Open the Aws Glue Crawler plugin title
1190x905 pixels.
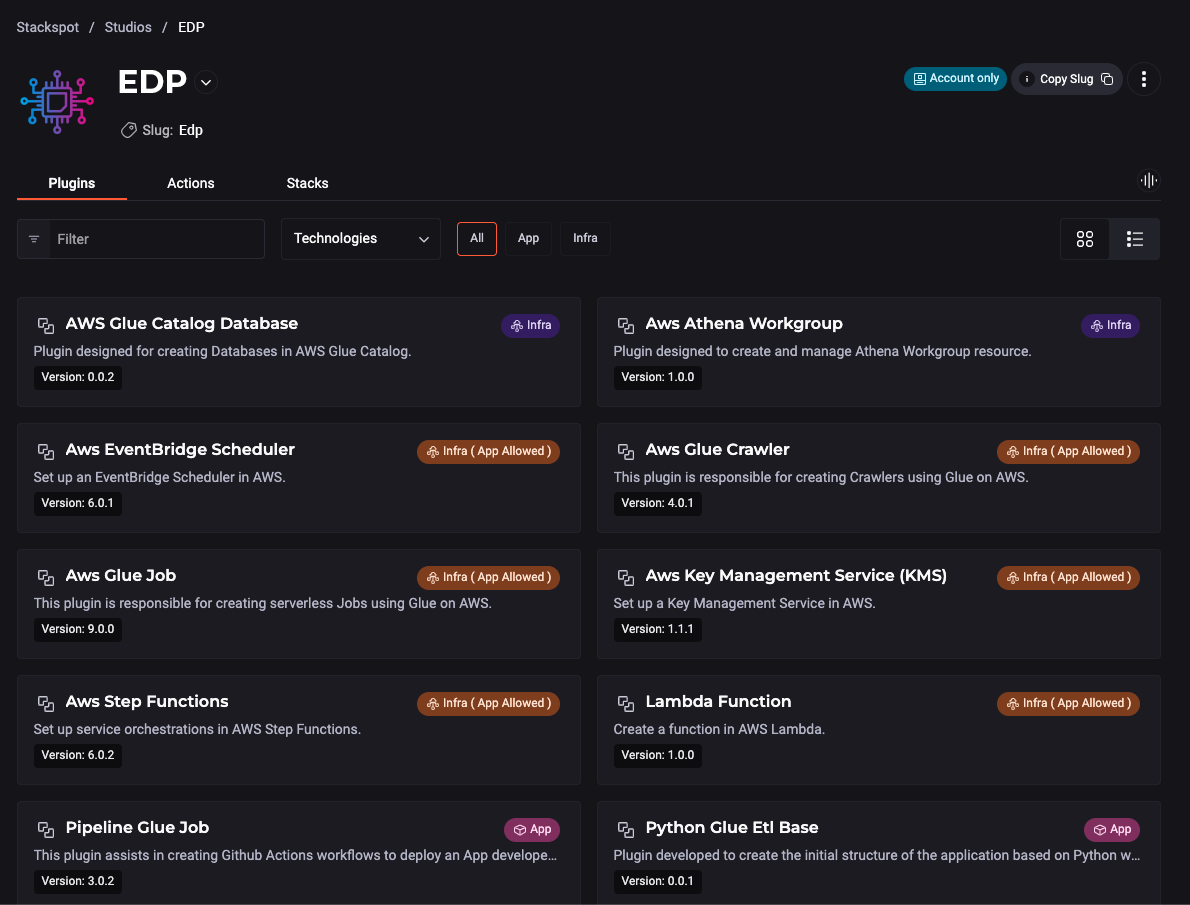click(717, 449)
